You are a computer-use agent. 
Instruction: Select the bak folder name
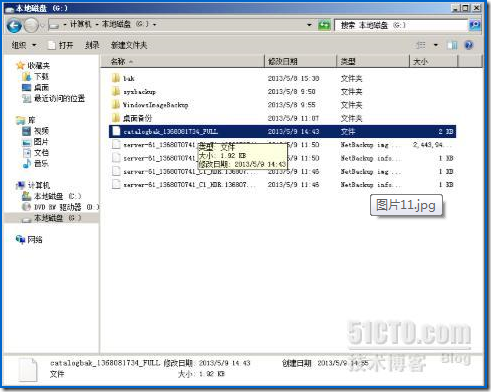(x=129, y=79)
